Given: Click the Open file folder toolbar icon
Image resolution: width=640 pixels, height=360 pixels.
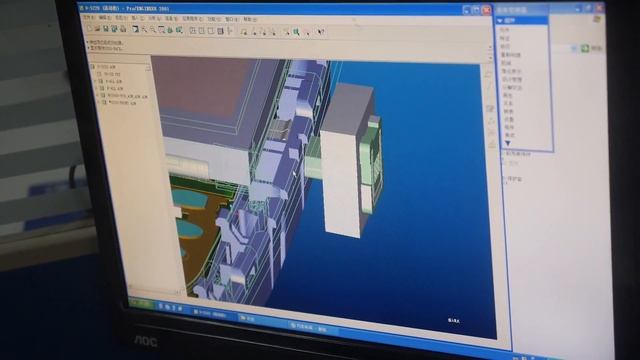Looking at the screenshot, I should coord(97,29).
